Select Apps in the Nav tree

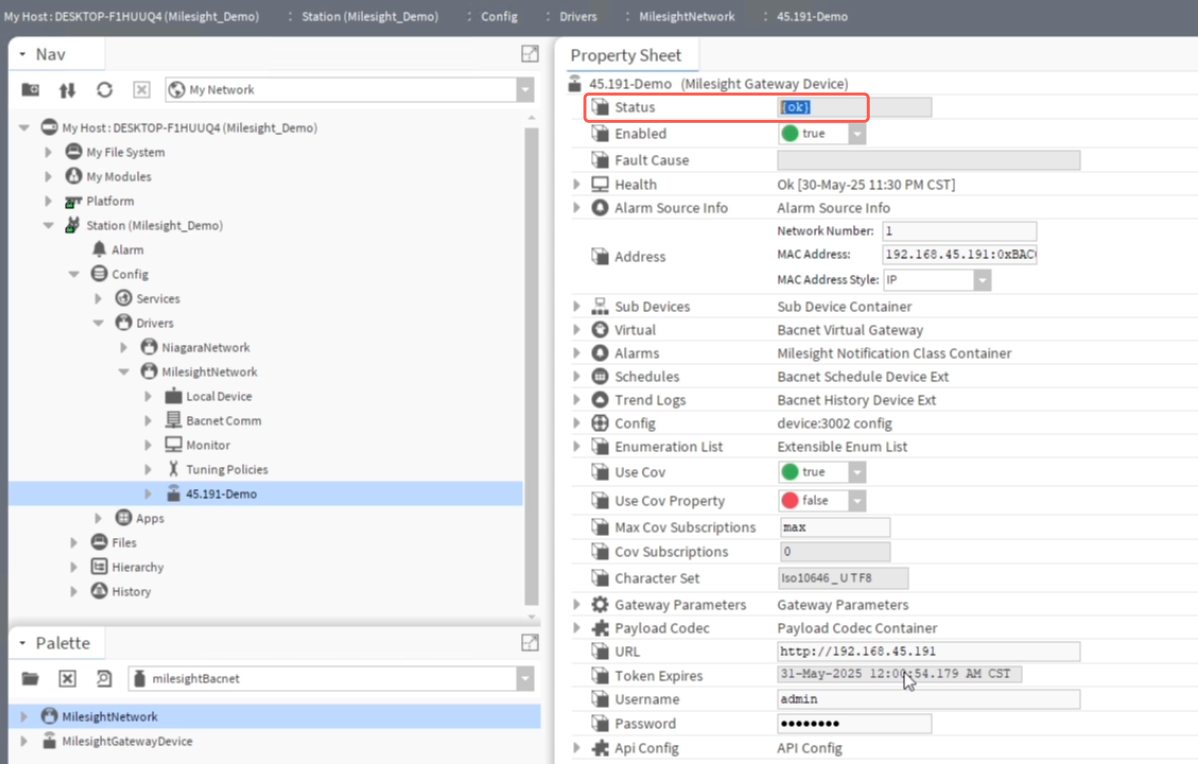[x=150, y=518]
